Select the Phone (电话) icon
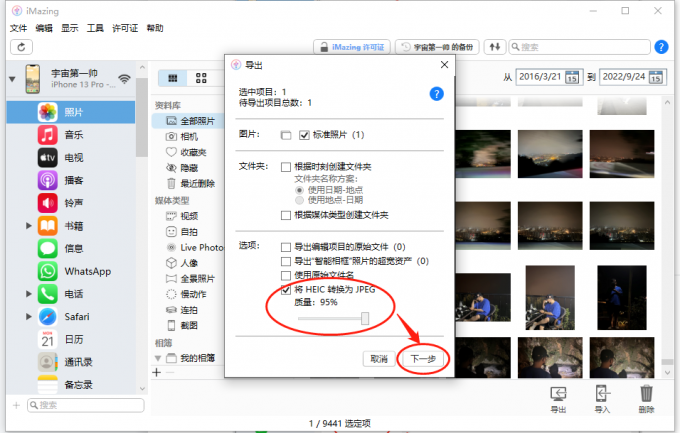680x433 pixels. (x=48, y=294)
